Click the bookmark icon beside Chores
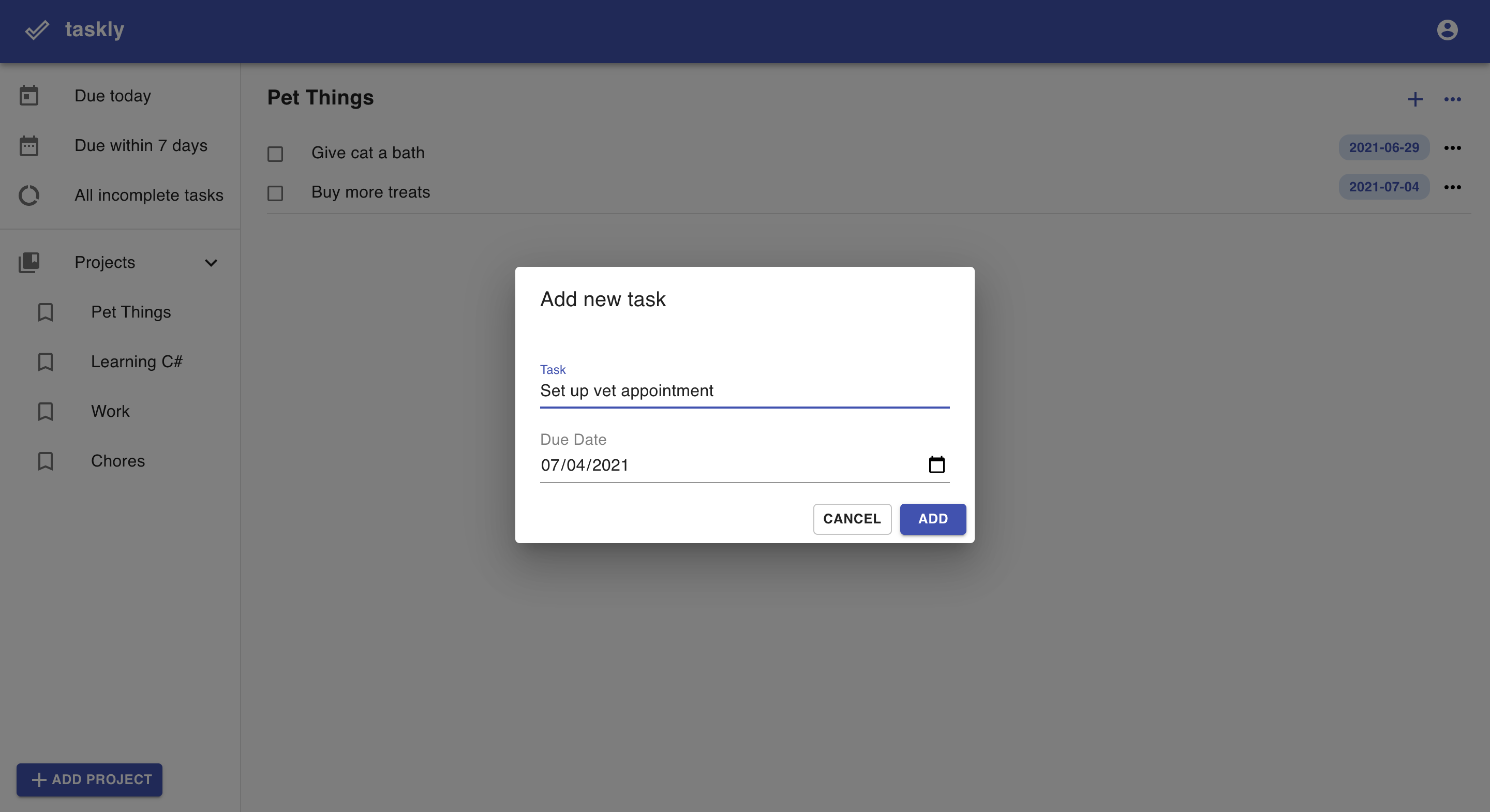The height and width of the screenshot is (812, 1490). pos(46,461)
